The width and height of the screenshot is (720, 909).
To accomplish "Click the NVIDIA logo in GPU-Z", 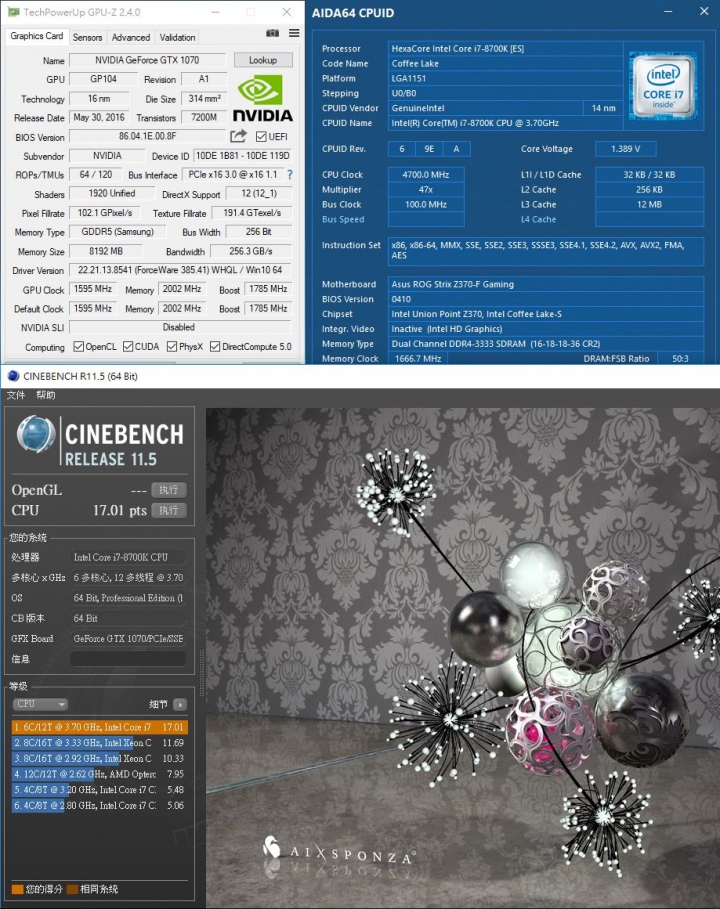I will 263,98.
